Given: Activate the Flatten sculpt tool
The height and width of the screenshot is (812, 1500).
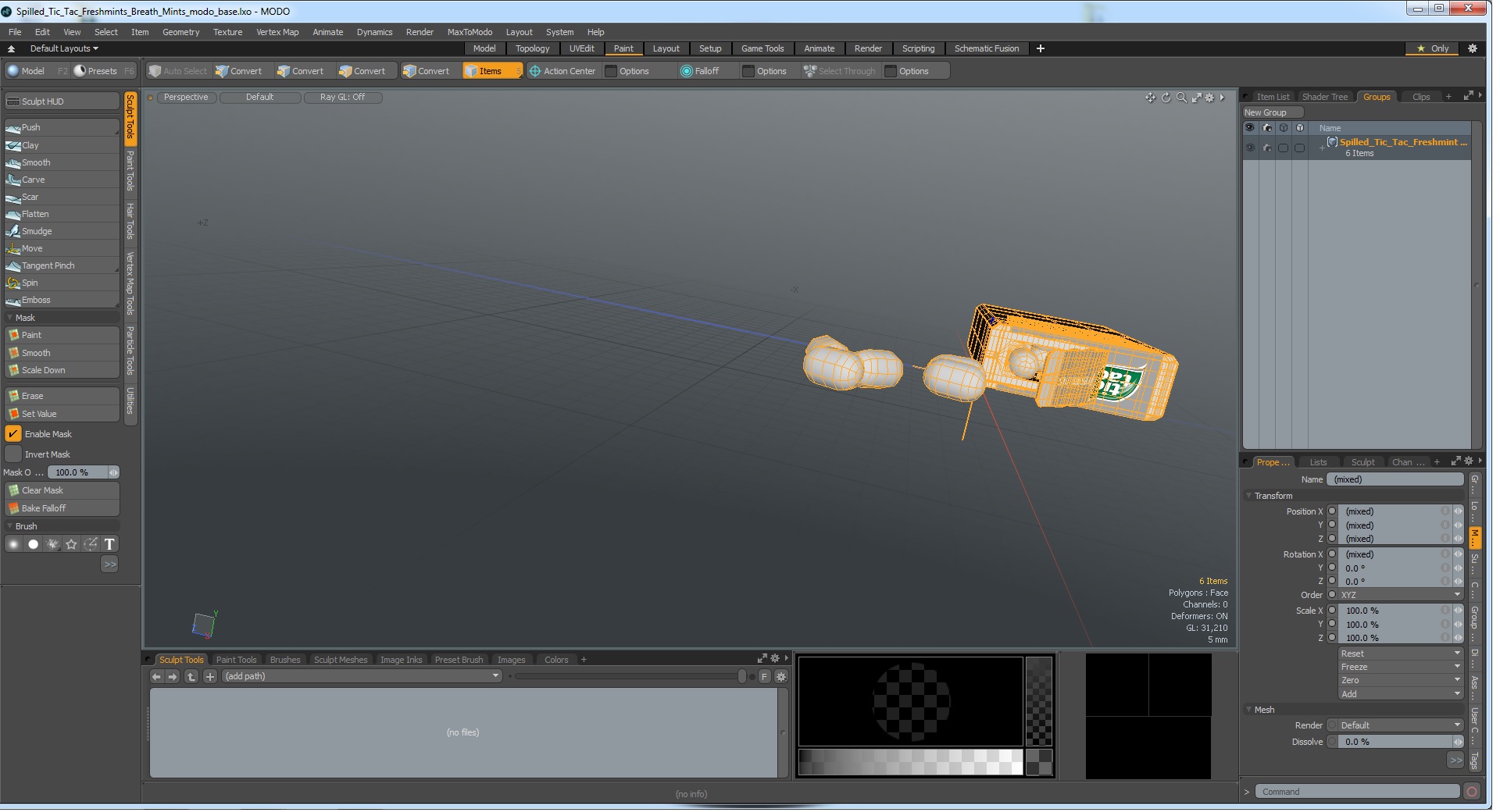Looking at the screenshot, I should [x=62, y=214].
